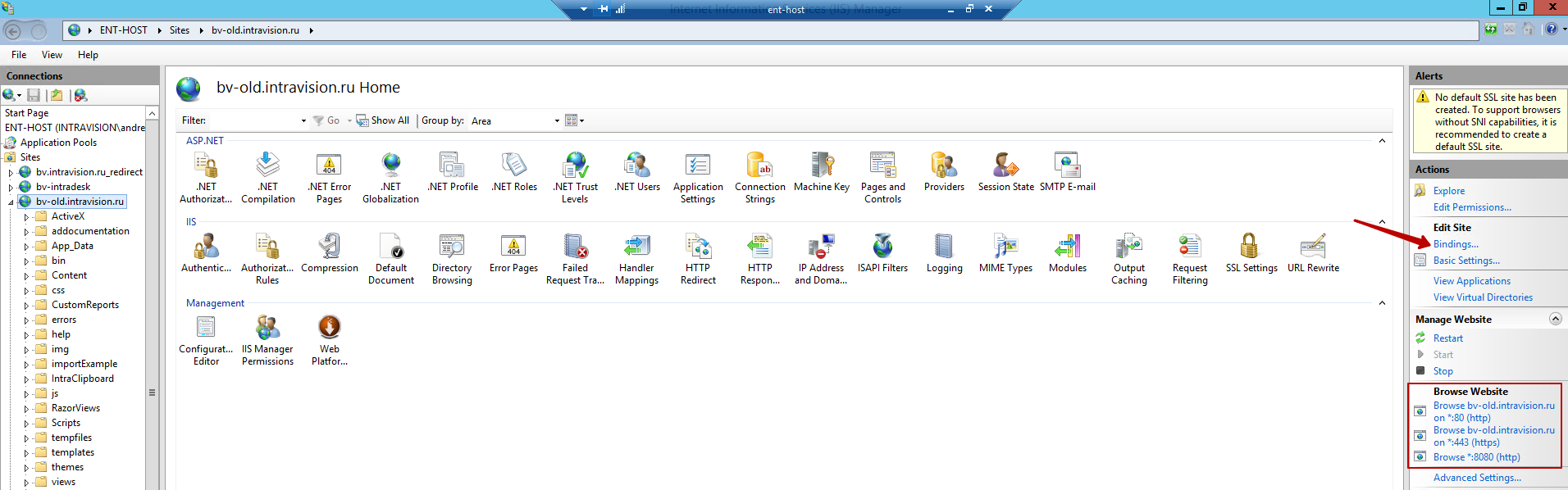1568x490 pixels.
Task: Open SMTP E-mail feature
Action: (1068, 172)
